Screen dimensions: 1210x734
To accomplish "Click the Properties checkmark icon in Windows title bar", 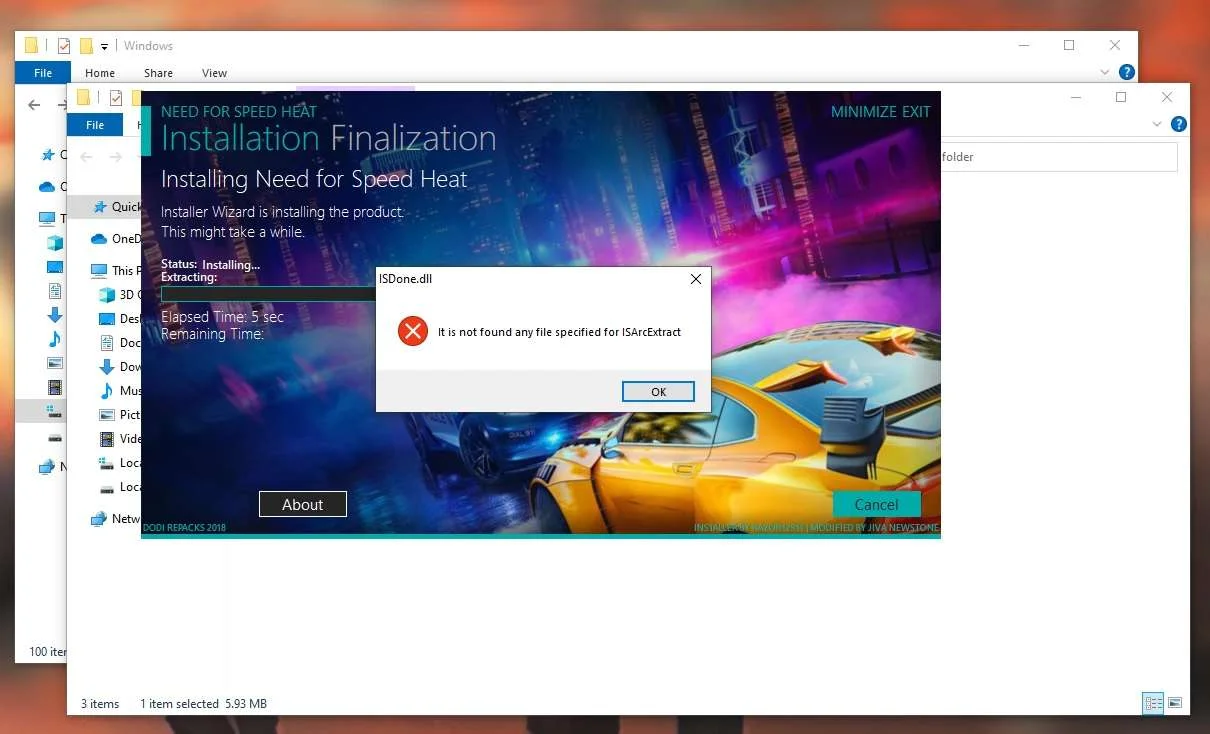I will [x=64, y=45].
